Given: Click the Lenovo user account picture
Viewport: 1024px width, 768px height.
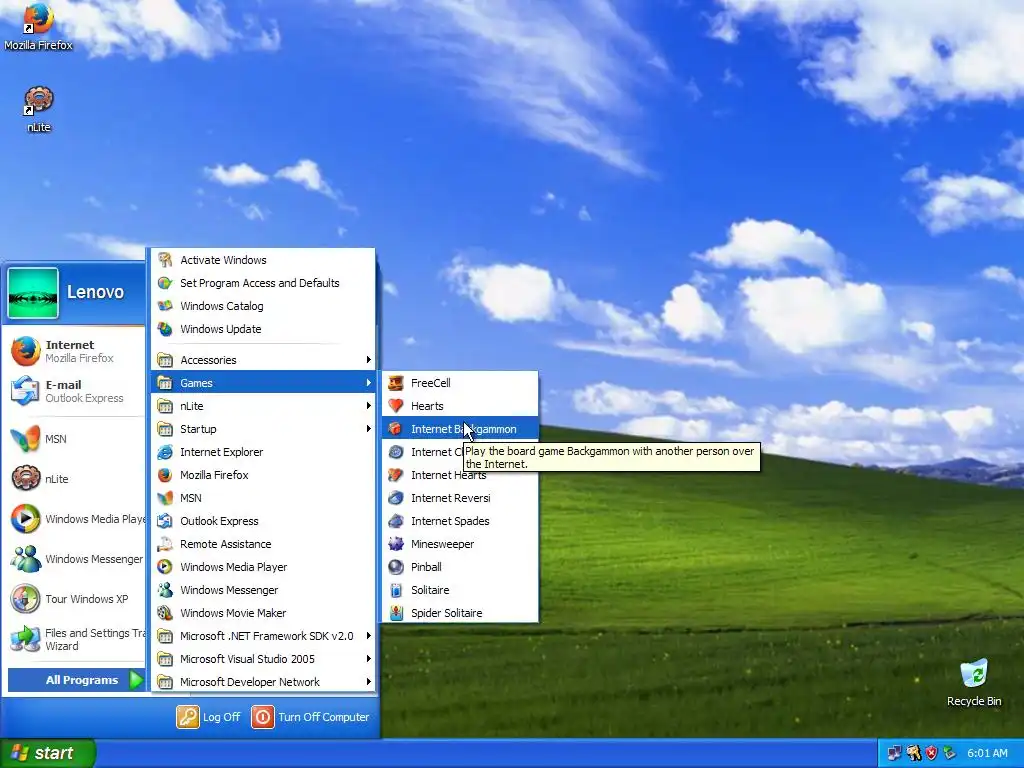Looking at the screenshot, I should (x=33, y=293).
